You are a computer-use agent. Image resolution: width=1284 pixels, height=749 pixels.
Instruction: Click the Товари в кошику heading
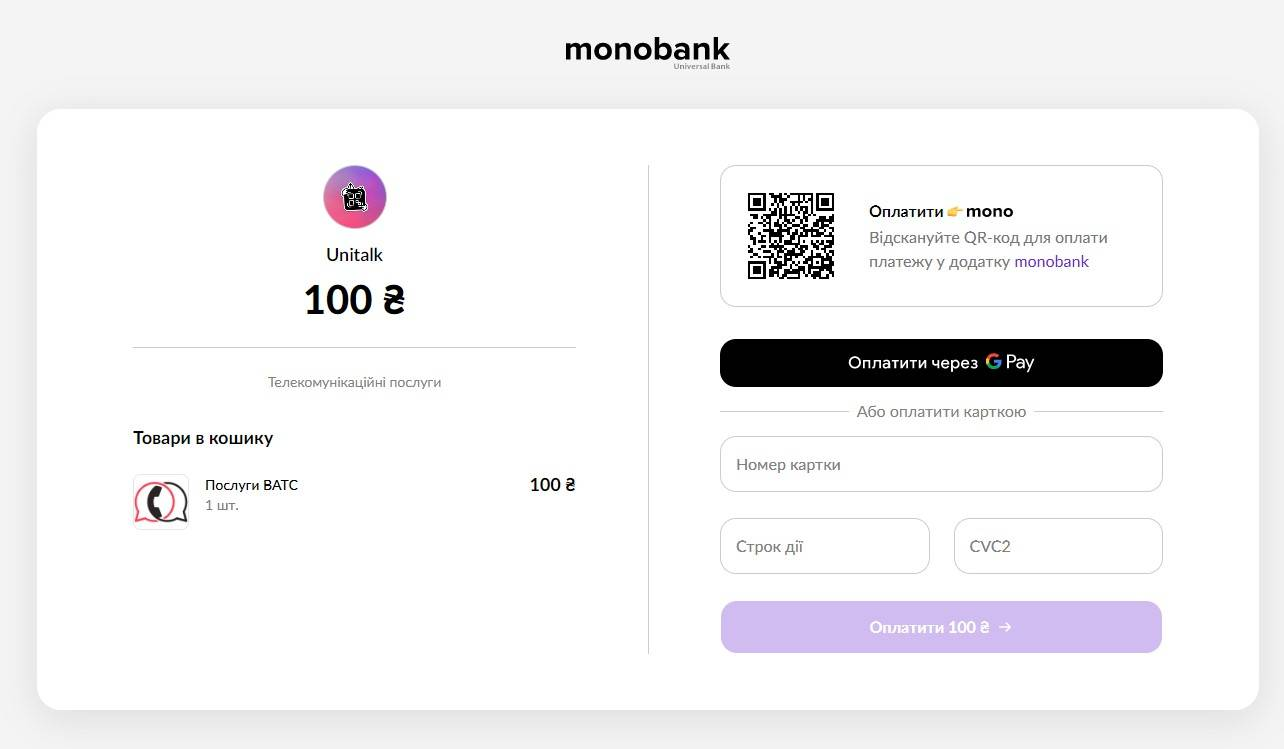[x=203, y=438]
